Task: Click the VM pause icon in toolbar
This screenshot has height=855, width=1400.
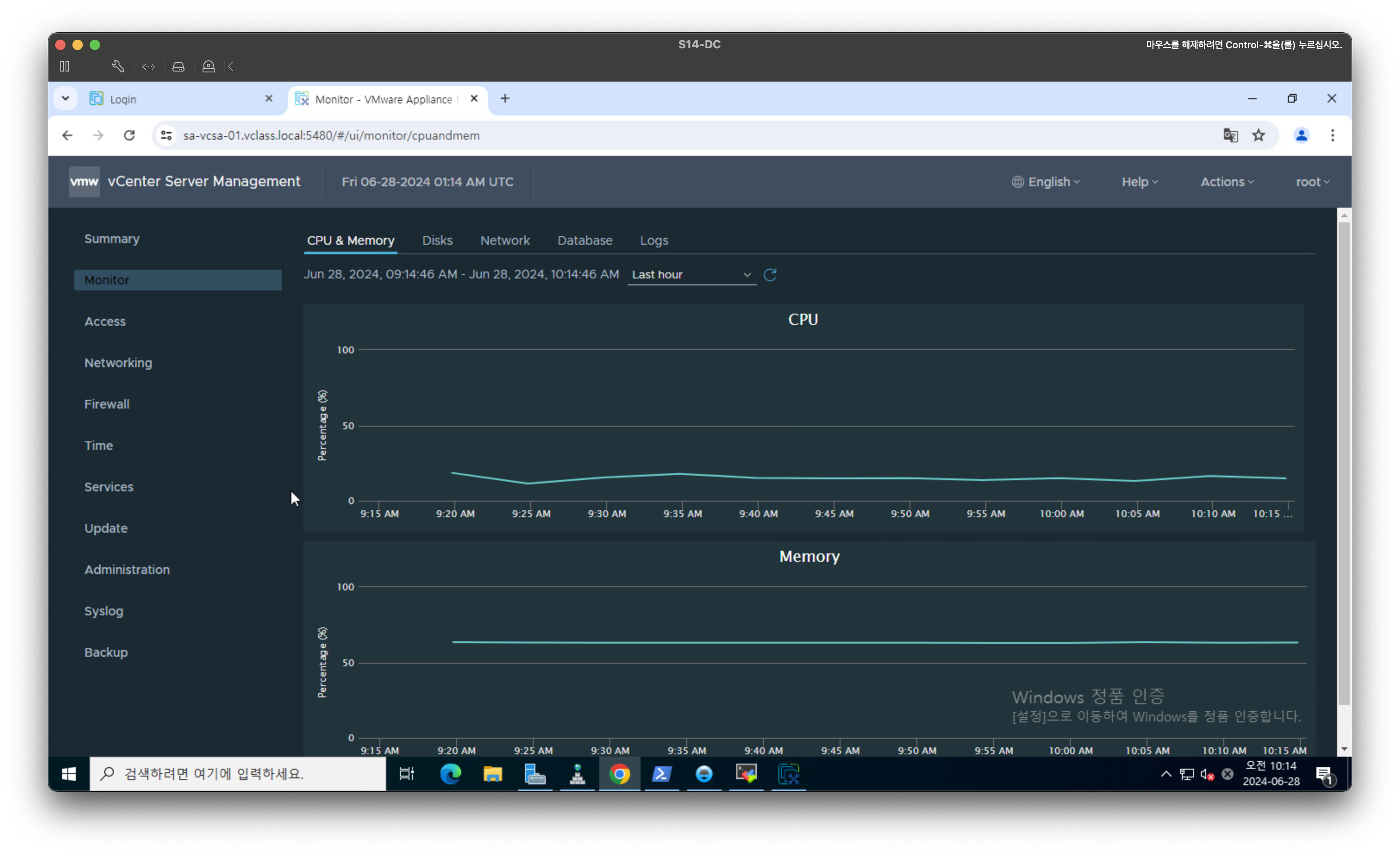Action: (65, 66)
